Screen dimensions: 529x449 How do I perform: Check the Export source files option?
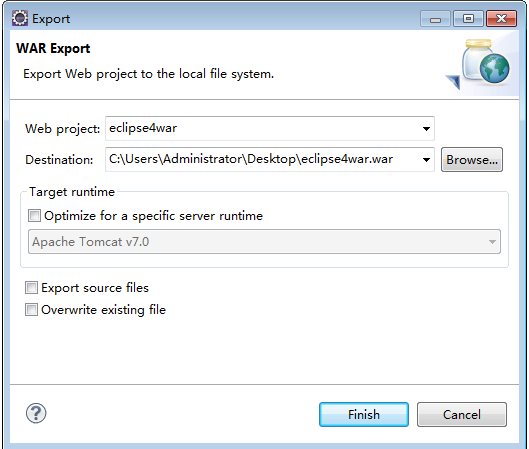[x=31, y=288]
